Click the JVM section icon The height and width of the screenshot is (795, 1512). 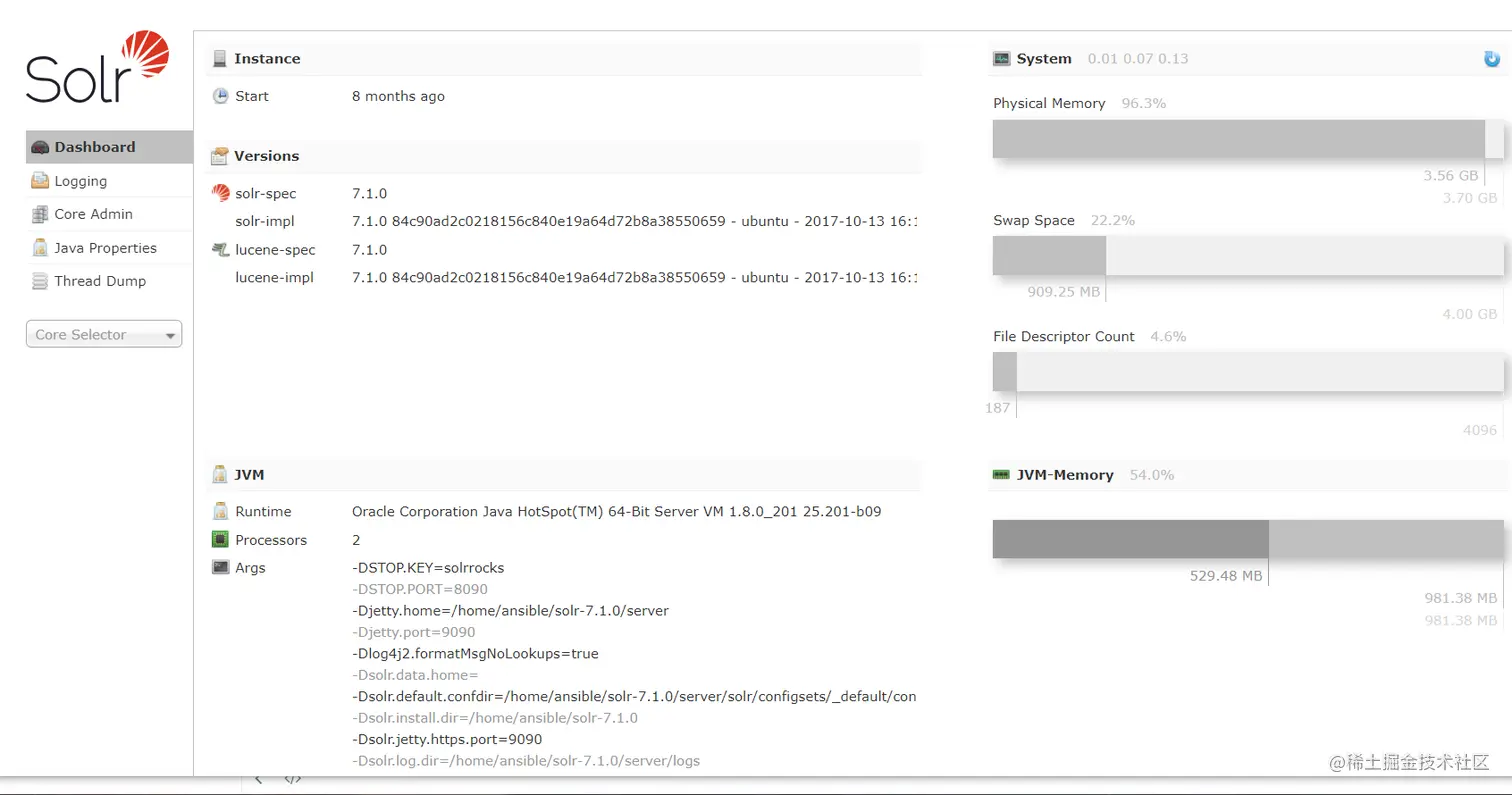[x=219, y=475]
